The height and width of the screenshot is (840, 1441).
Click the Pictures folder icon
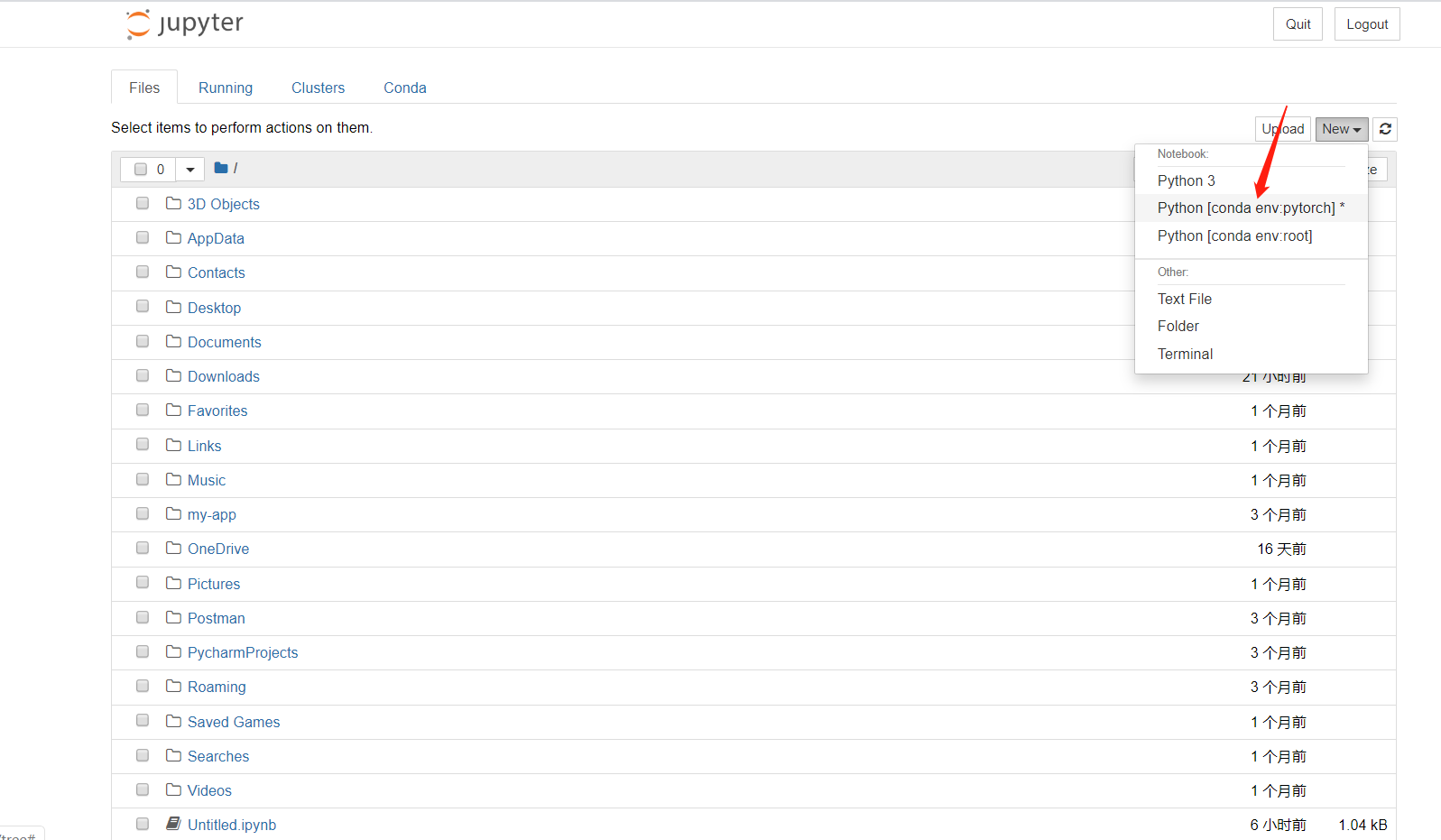pos(174,584)
